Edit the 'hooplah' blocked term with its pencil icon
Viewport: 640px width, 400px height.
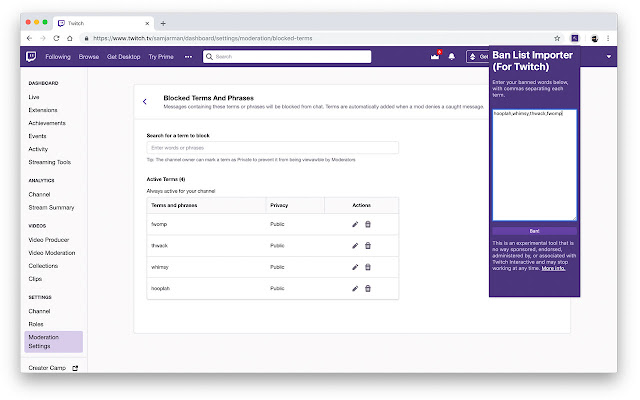coord(355,289)
